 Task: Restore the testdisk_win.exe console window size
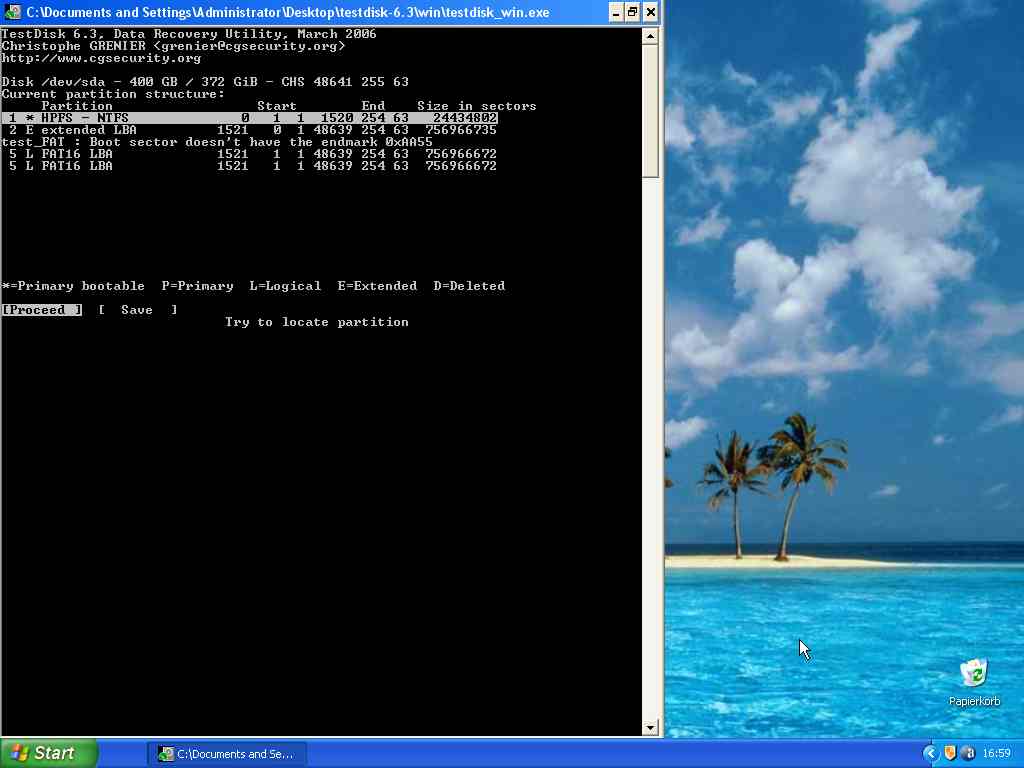click(633, 12)
